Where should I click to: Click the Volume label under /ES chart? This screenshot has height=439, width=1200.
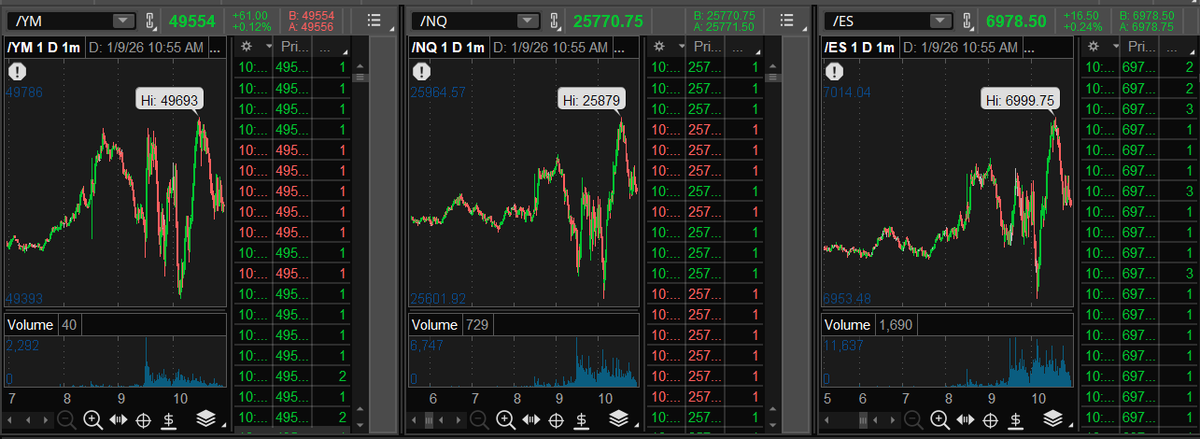(846, 325)
